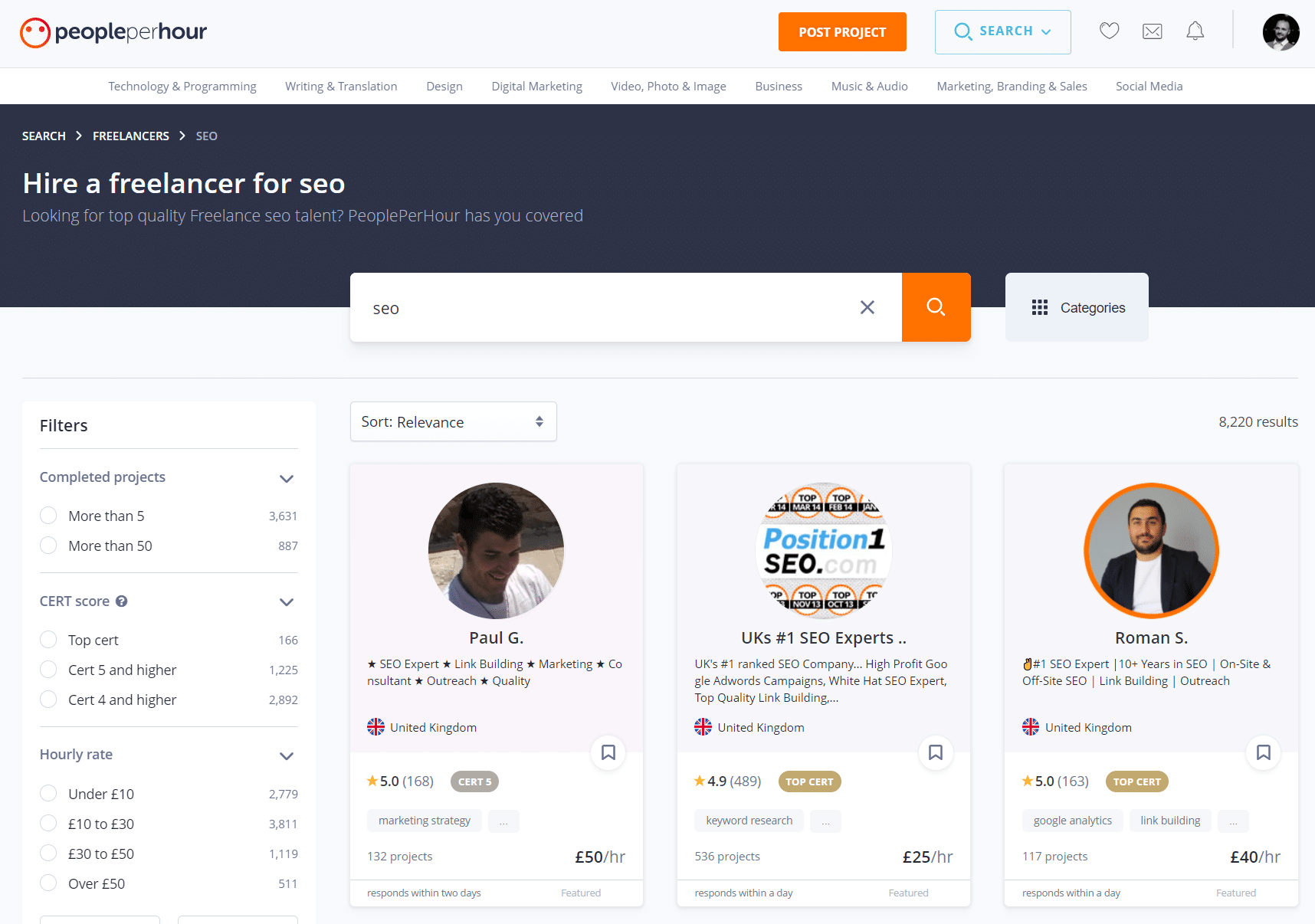The height and width of the screenshot is (924, 1315).
Task: Open Video, Photo & Image category
Action: point(668,87)
